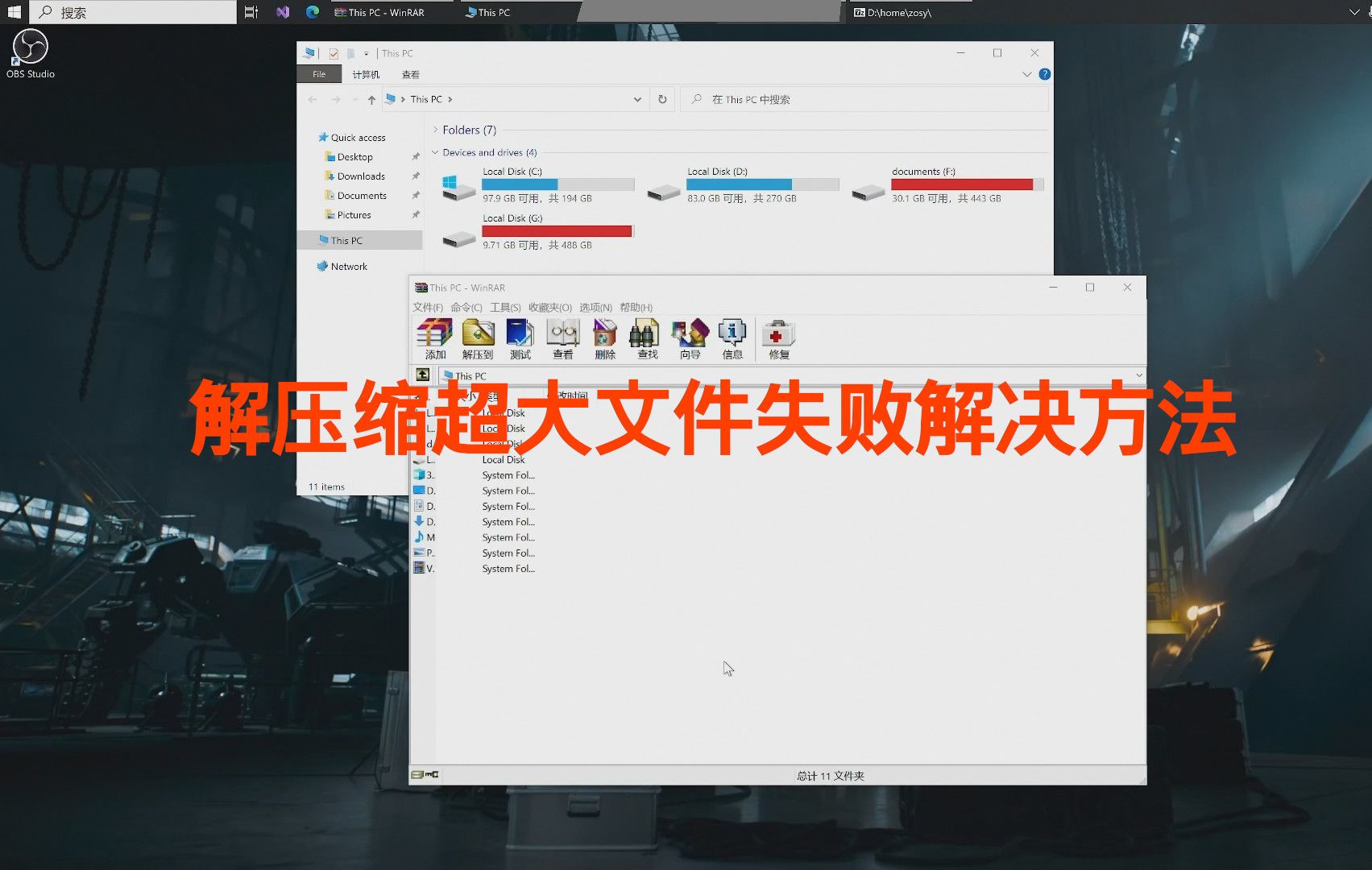The width and height of the screenshot is (1372, 870).
Task: Collapse the Devices and drives (4) group
Action: pyautogui.click(x=436, y=152)
